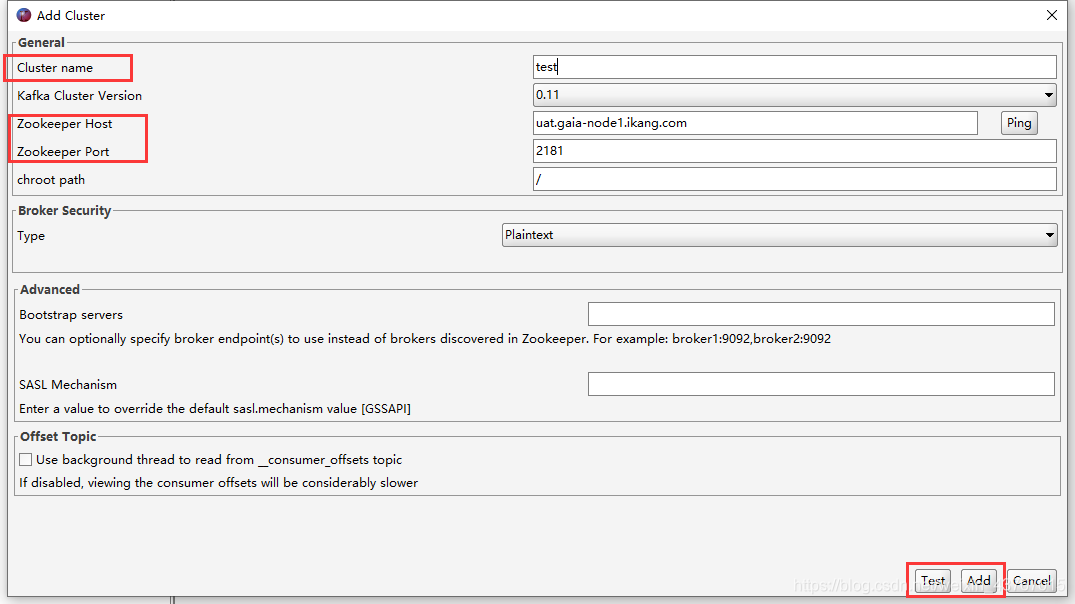Click the Kafka Tool app icon in title bar

pyautogui.click(x=24, y=15)
